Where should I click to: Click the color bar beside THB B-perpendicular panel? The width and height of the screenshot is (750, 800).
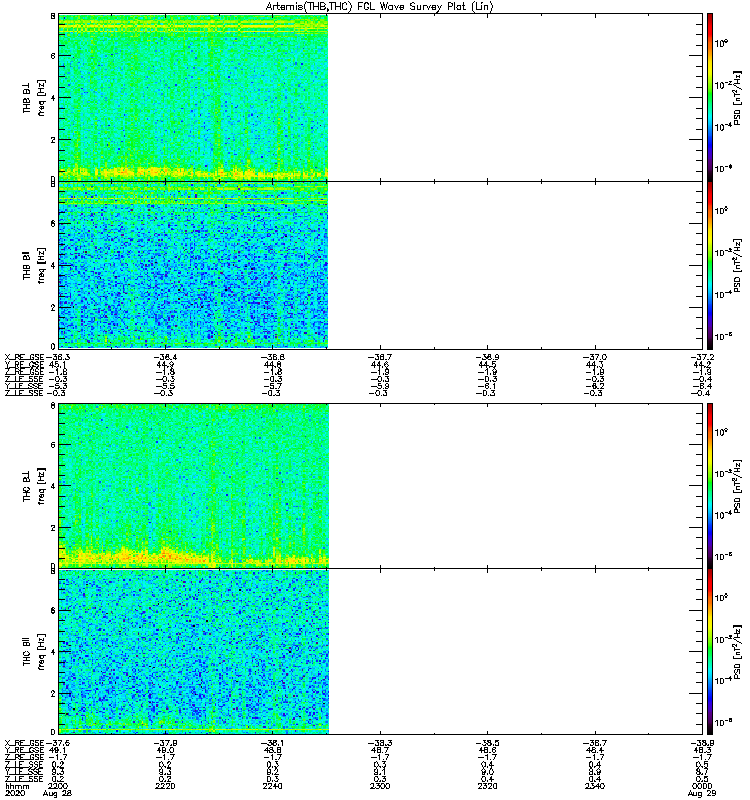(710, 97)
